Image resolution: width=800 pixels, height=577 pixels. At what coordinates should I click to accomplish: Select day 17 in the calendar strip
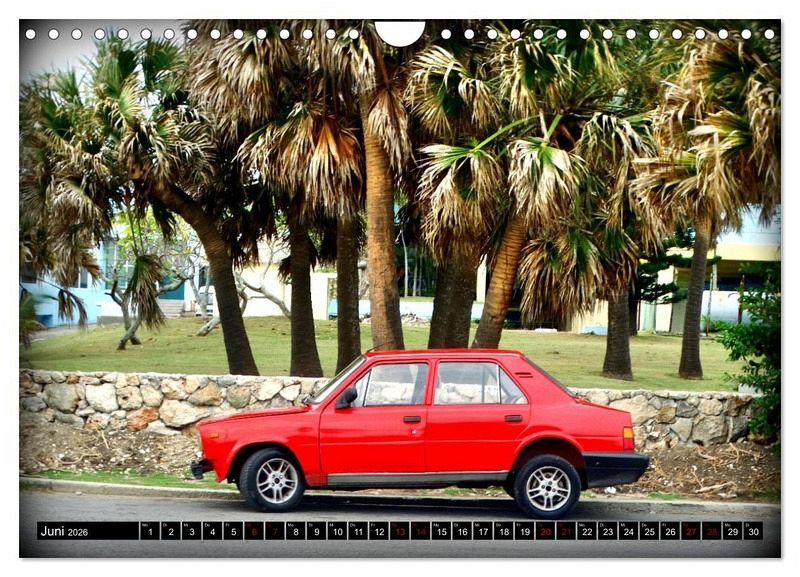coord(483,531)
